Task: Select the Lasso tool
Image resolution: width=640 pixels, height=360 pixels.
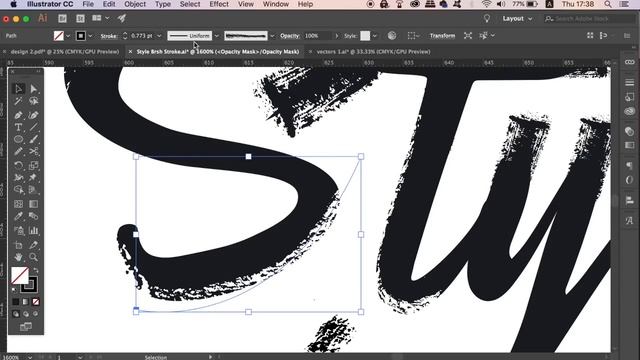Action: point(33,101)
